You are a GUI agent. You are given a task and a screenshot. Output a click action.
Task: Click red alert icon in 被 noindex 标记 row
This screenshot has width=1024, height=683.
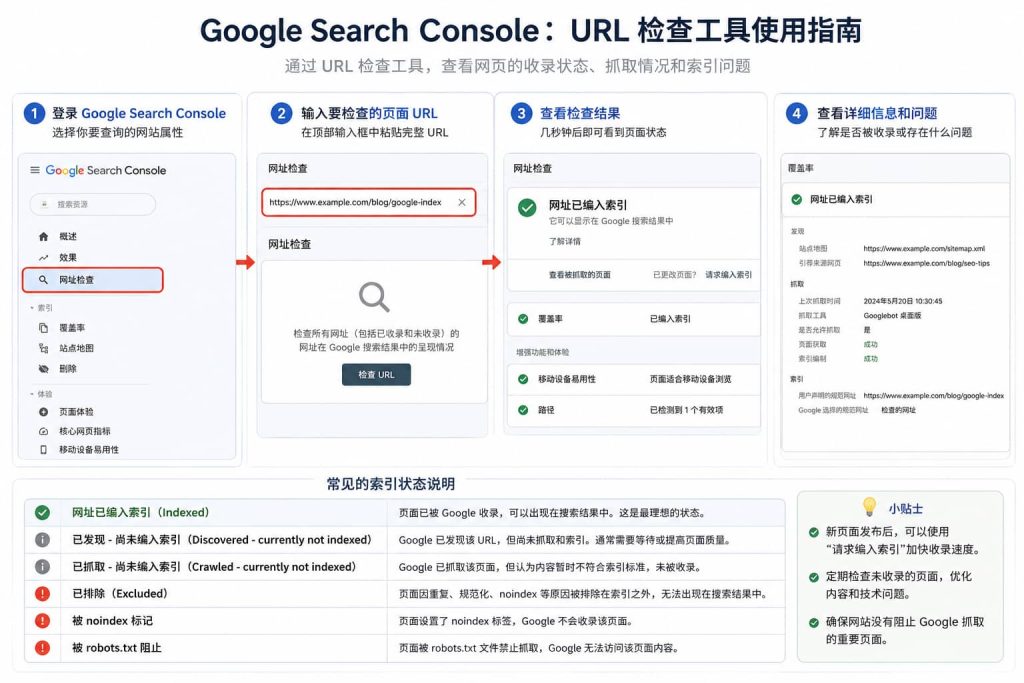click(x=42, y=621)
